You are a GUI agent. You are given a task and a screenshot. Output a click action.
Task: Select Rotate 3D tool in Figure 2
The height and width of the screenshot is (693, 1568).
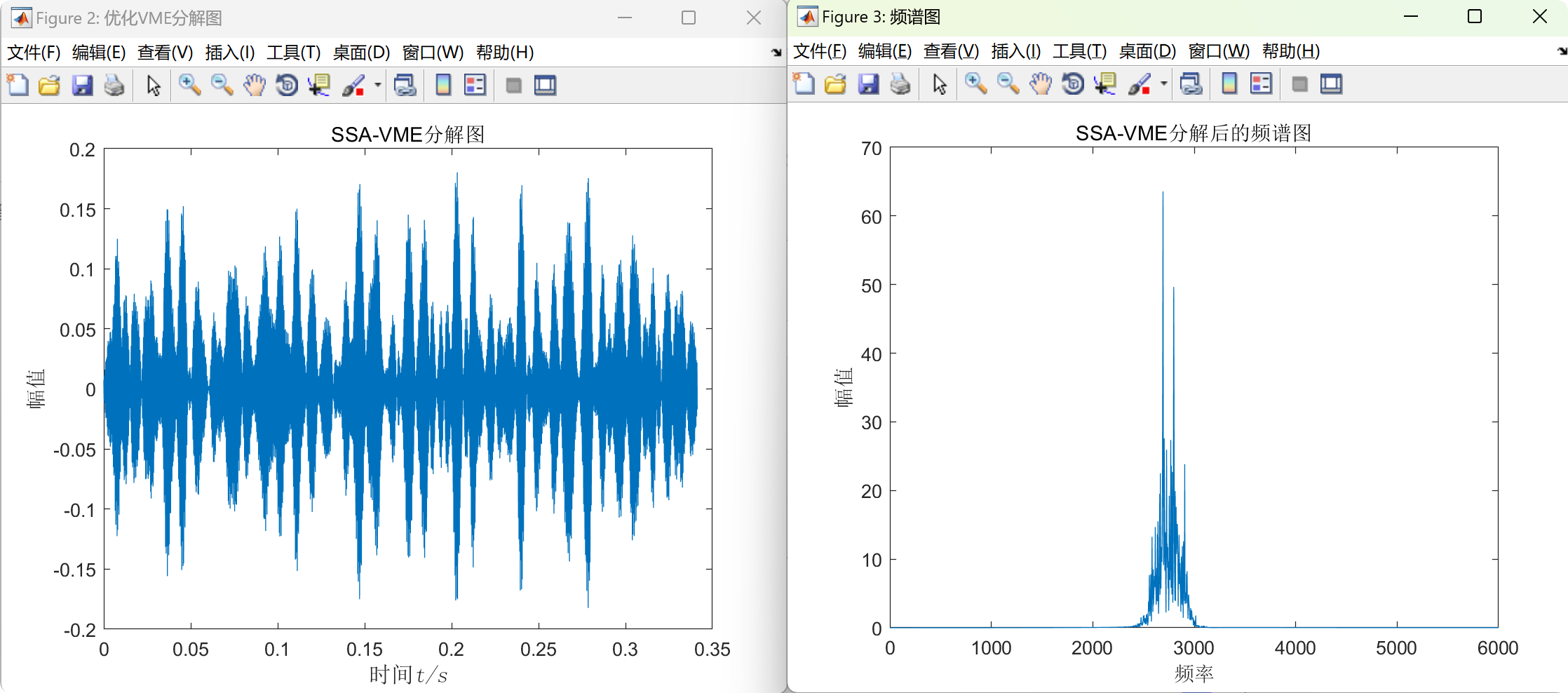click(x=287, y=85)
